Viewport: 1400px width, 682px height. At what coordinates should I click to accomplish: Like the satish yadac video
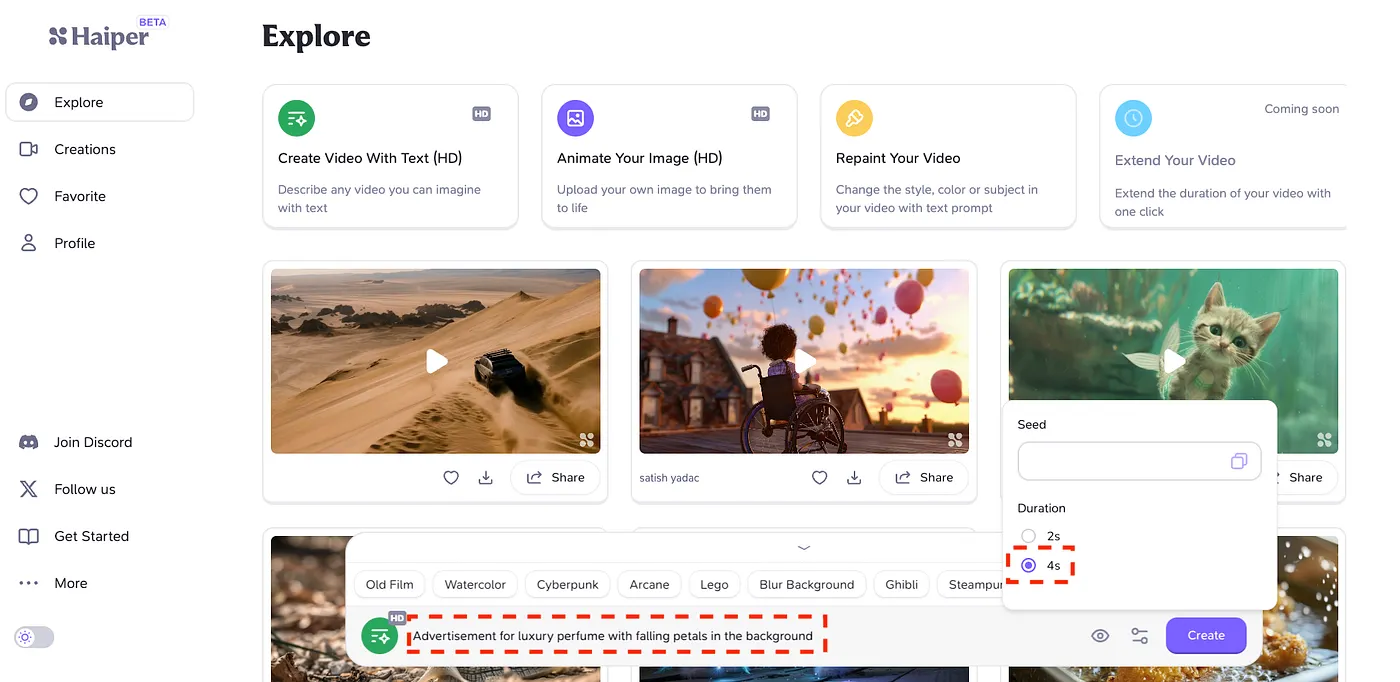pos(820,478)
